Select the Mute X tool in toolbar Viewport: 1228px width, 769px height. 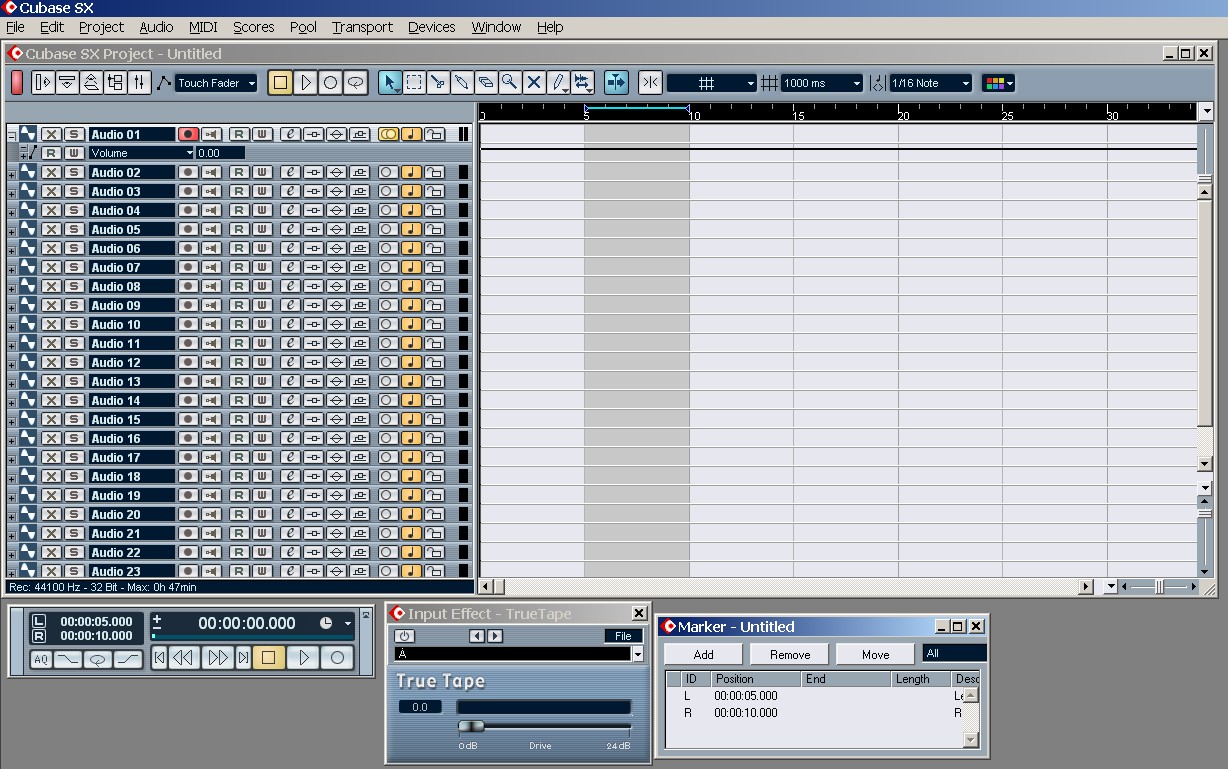(534, 83)
